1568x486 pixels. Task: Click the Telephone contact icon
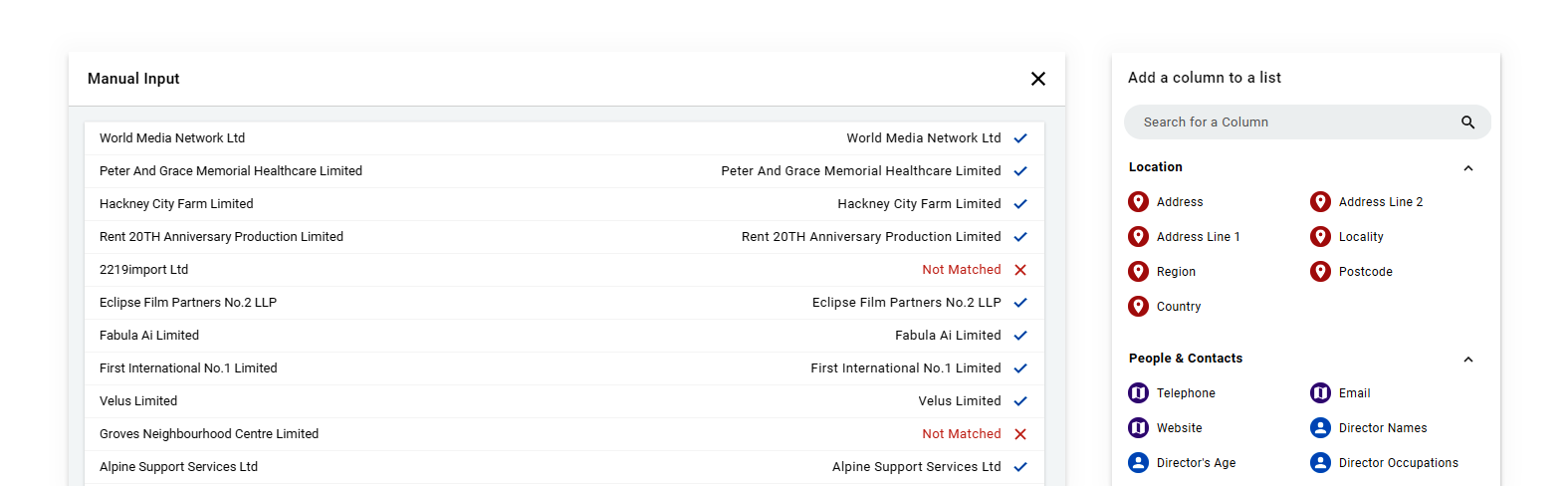point(1138,393)
